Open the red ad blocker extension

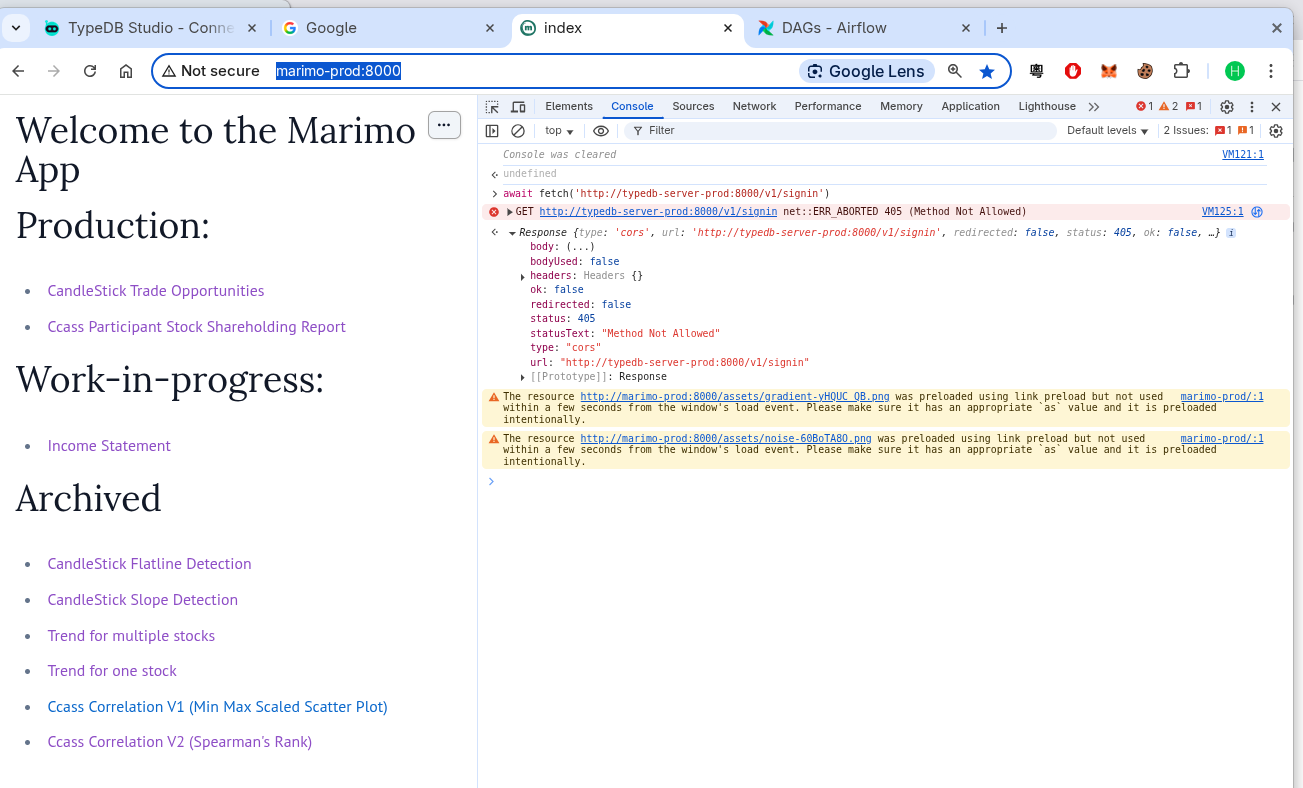[x=1073, y=71]
